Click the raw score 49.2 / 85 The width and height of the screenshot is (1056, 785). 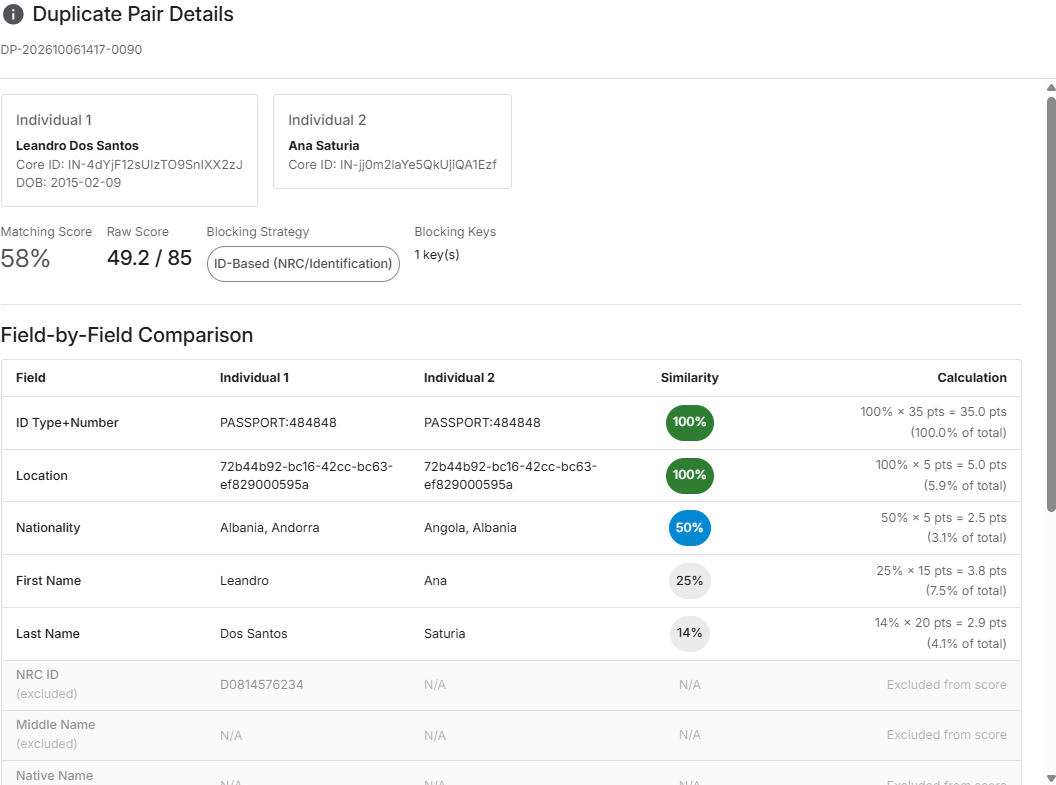150,258
